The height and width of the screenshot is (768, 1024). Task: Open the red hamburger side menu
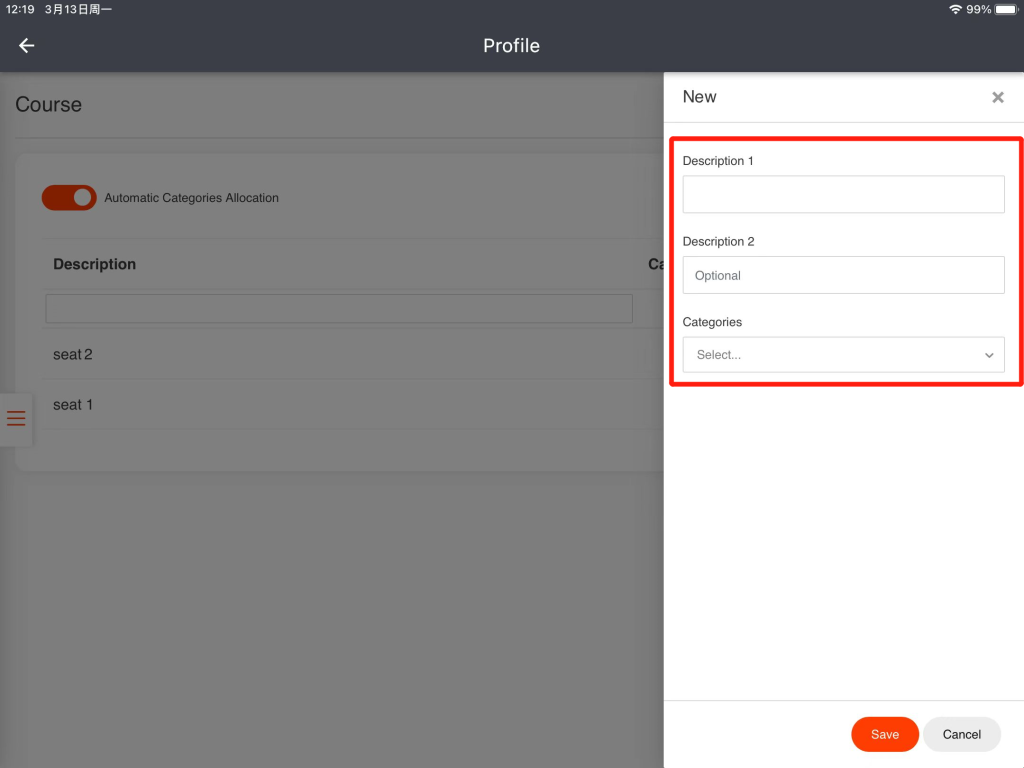(16, 418)
